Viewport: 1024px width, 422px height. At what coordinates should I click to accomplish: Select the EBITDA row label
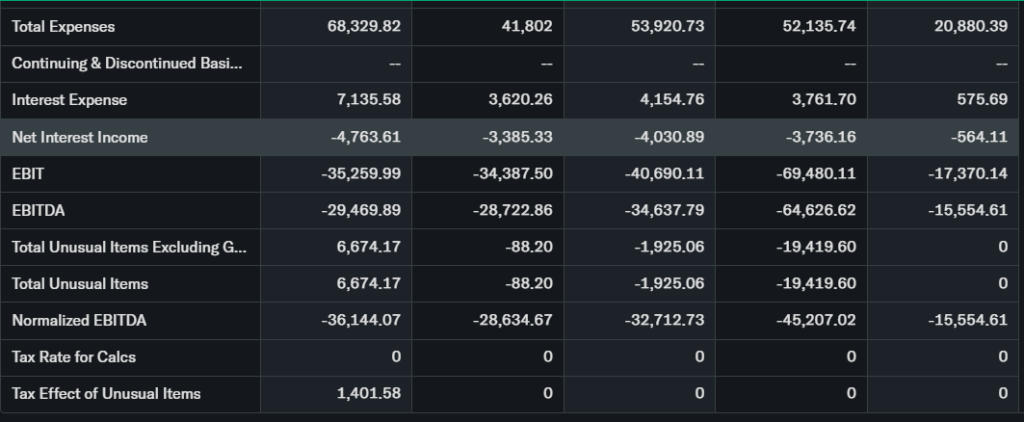[38, 210]
